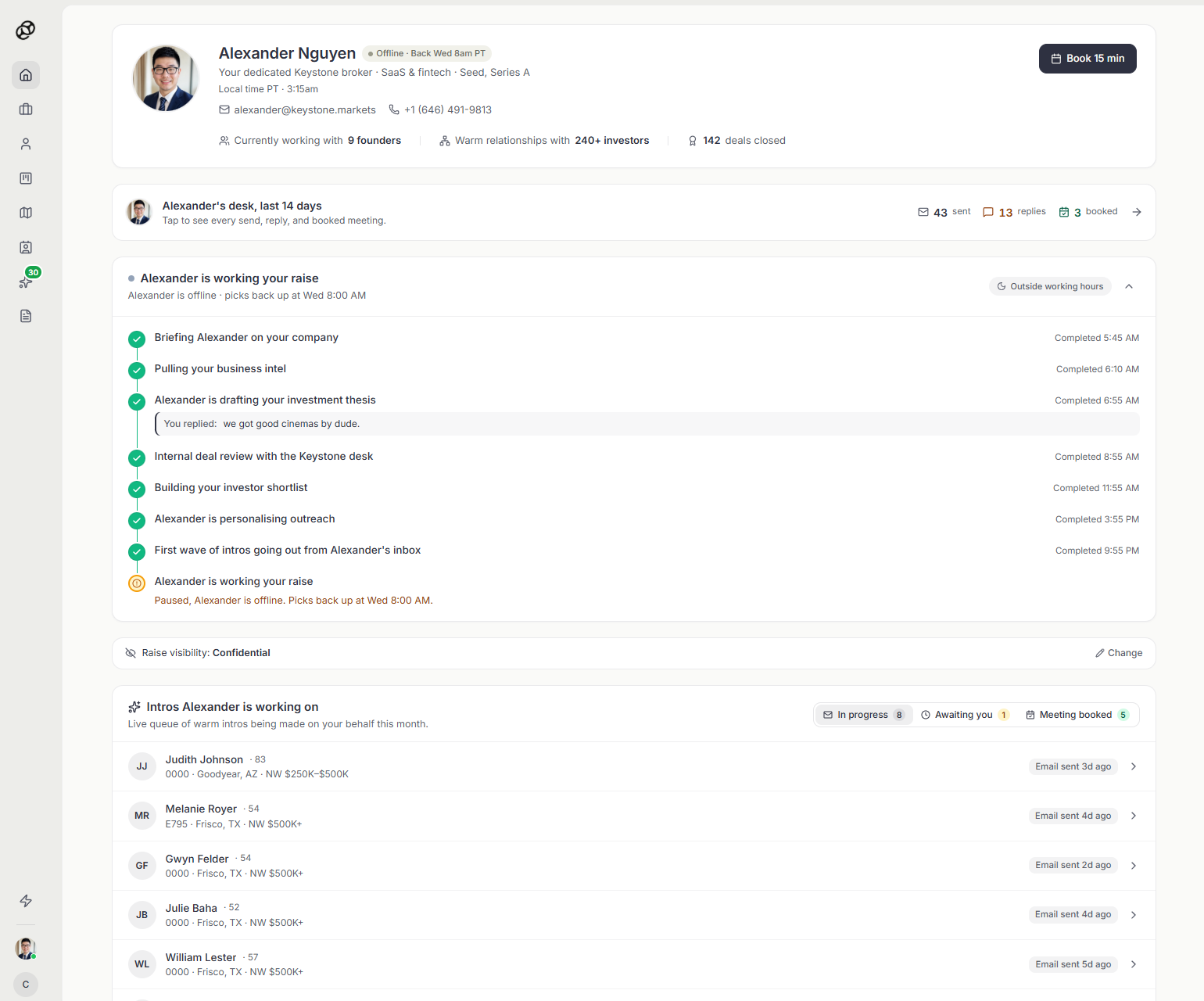Click Email sent 2d ago badge
The image size is (1204, 1001).
pos(1073,865)
